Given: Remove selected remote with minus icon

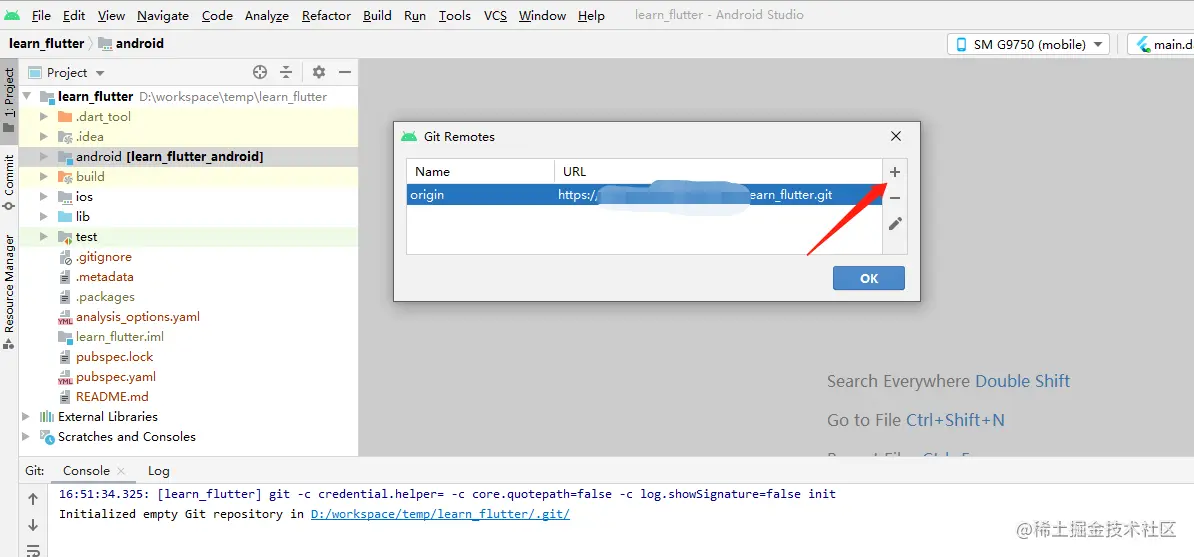Looking at the screenshot, I should click(x=895, y=198).
